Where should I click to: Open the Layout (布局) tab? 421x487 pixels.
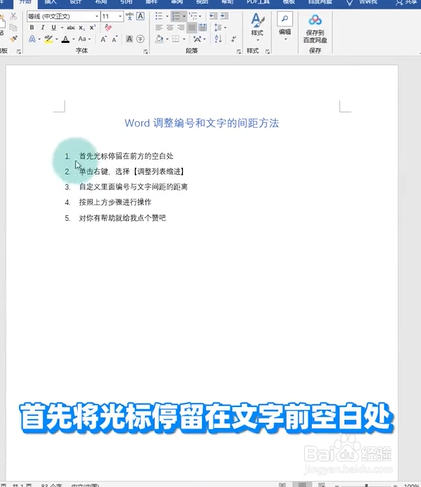point(101,2)
